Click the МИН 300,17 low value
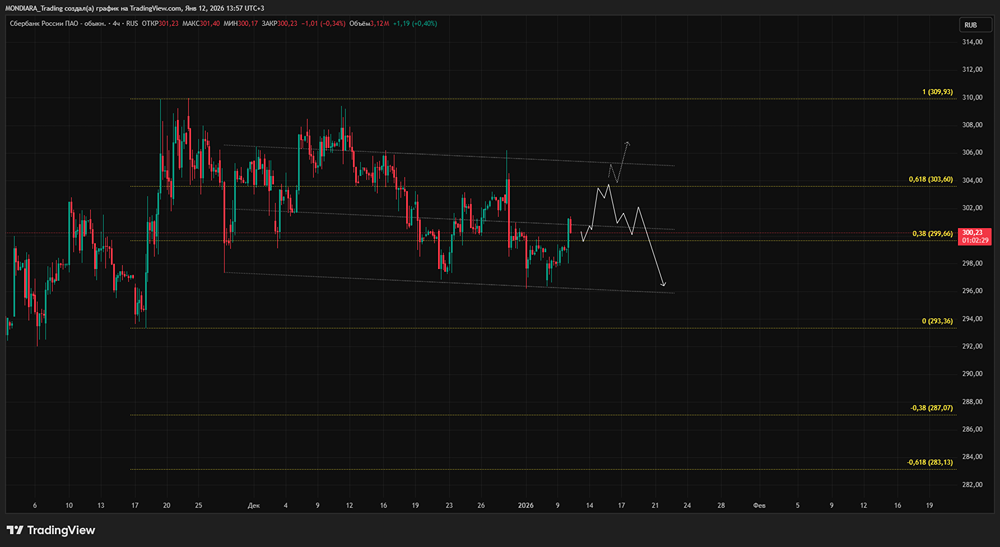The image size is (1000, 547). click(240, 24)
